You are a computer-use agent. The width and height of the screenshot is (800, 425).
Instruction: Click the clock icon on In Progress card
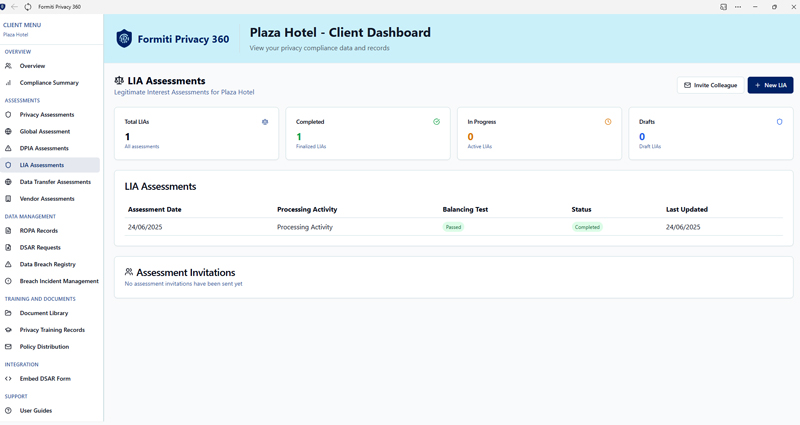[x=608, y=122]
